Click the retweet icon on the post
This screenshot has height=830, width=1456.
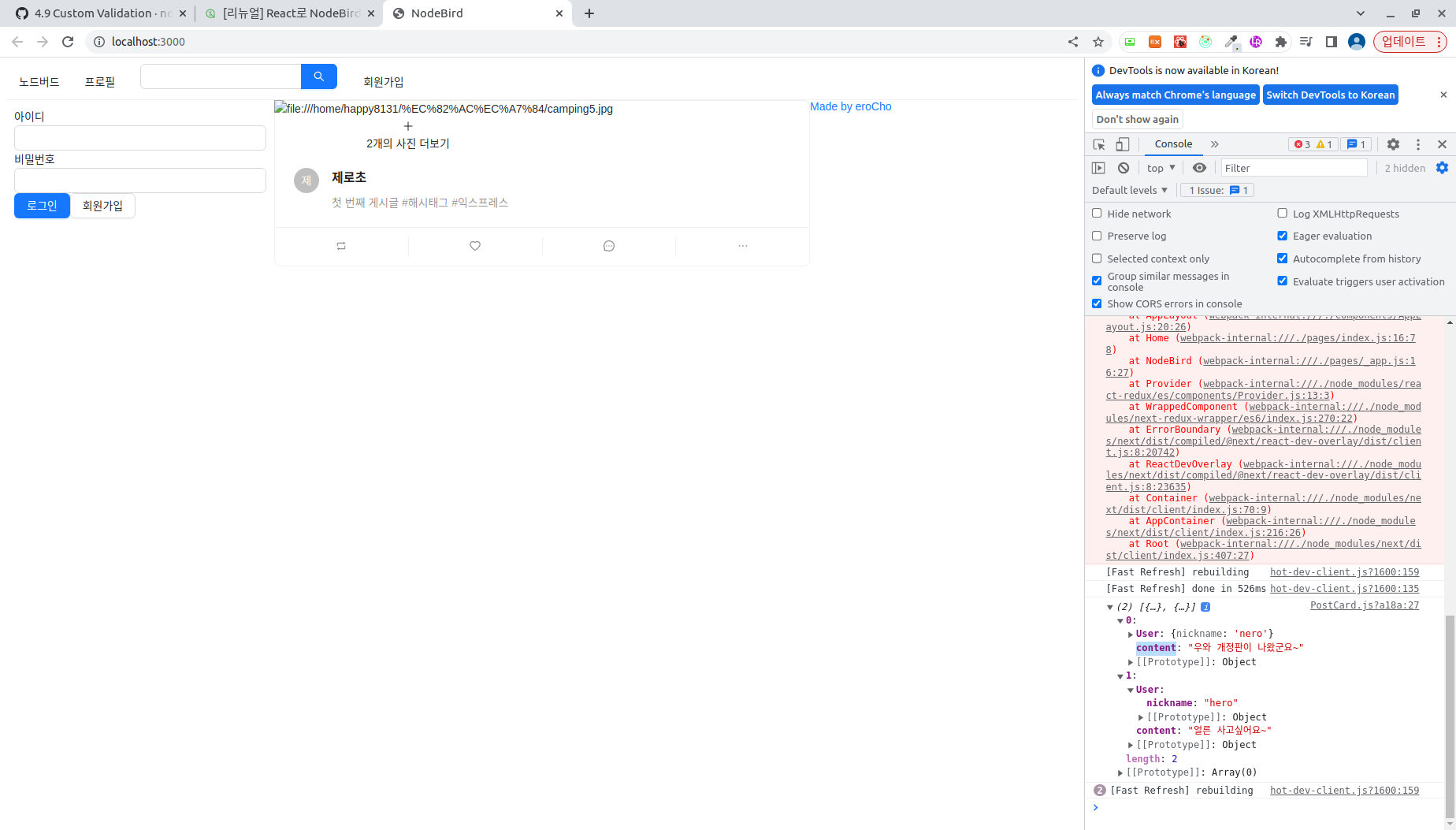pos(341,246)
